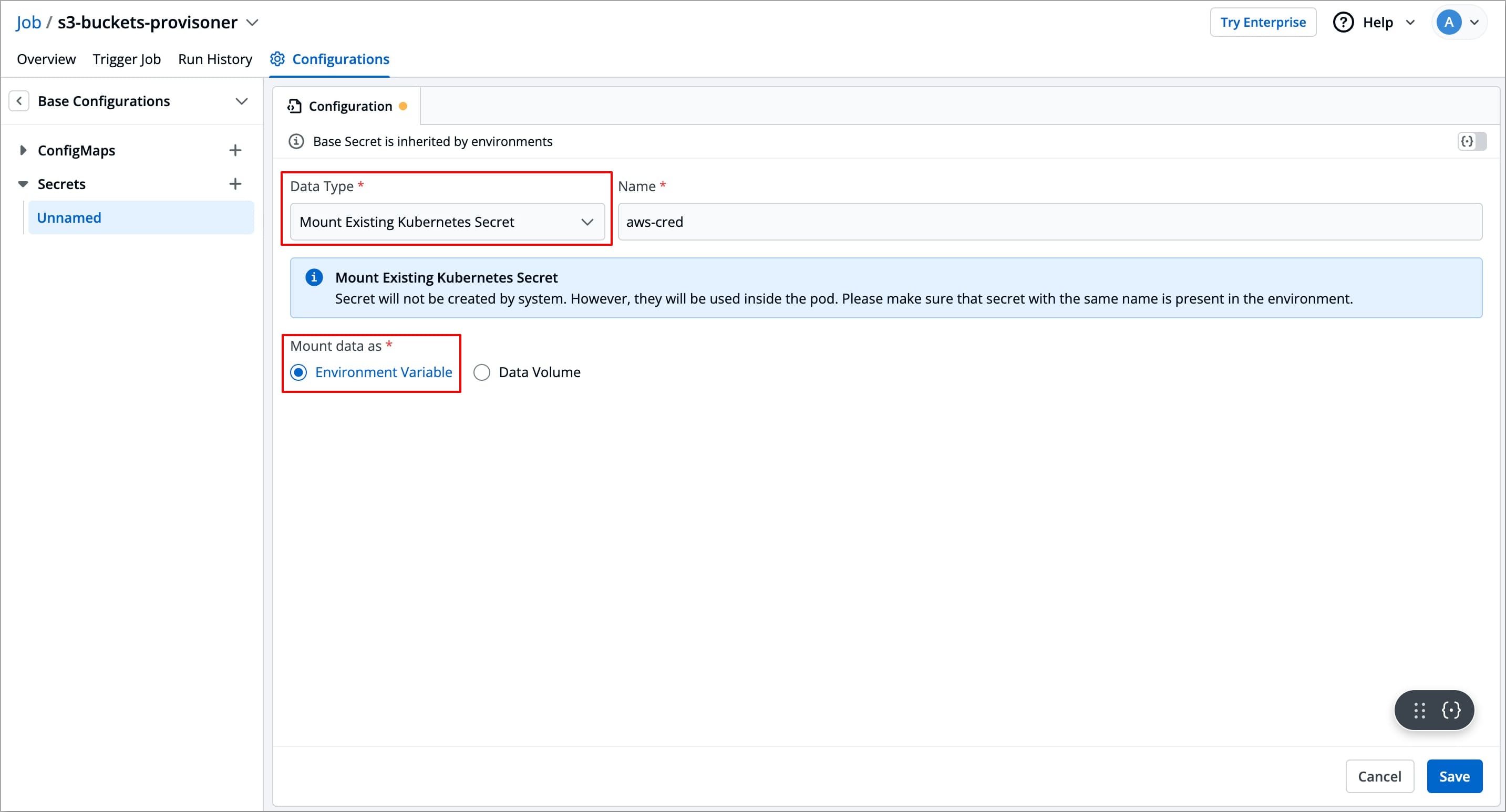Click the Configuration file icon on the tab
1506x812 pixels.
click(x=294, y=106)
